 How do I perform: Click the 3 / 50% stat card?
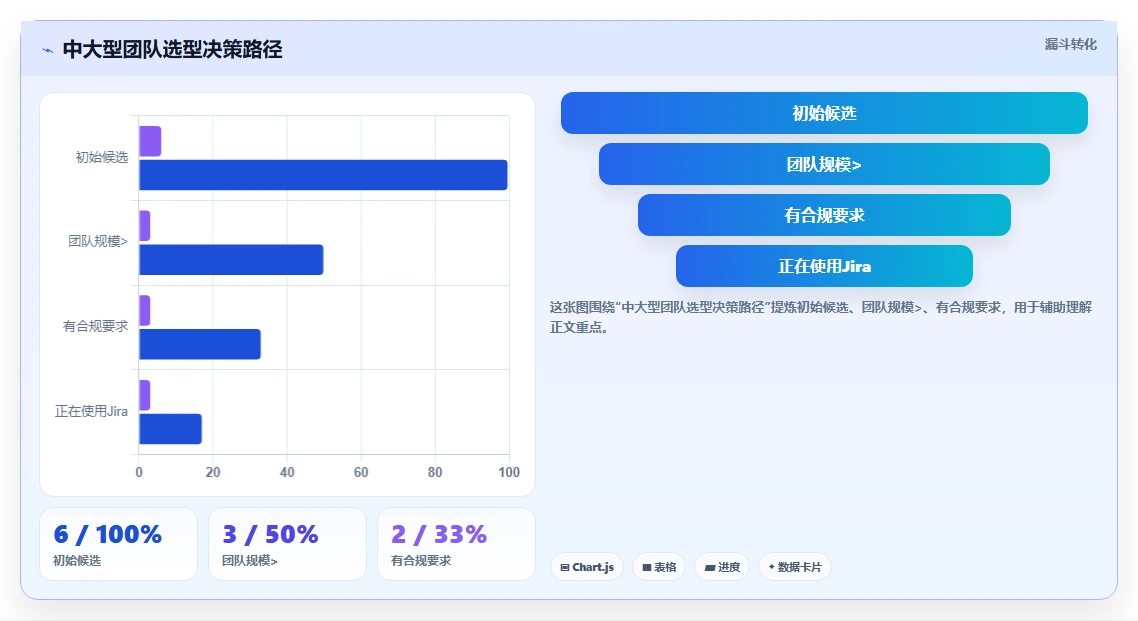click(x=287, y=544)
